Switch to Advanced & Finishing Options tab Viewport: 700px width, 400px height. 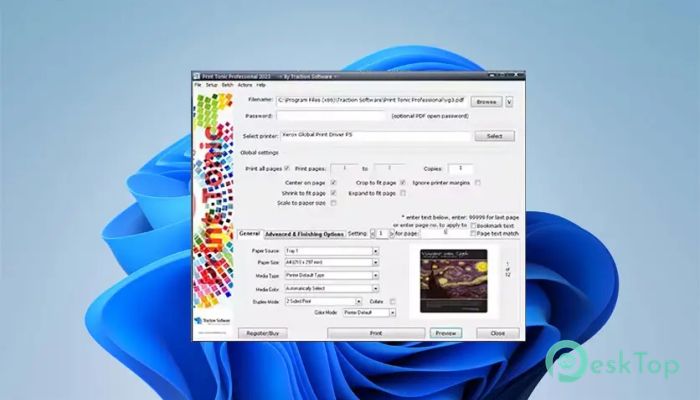304,234
